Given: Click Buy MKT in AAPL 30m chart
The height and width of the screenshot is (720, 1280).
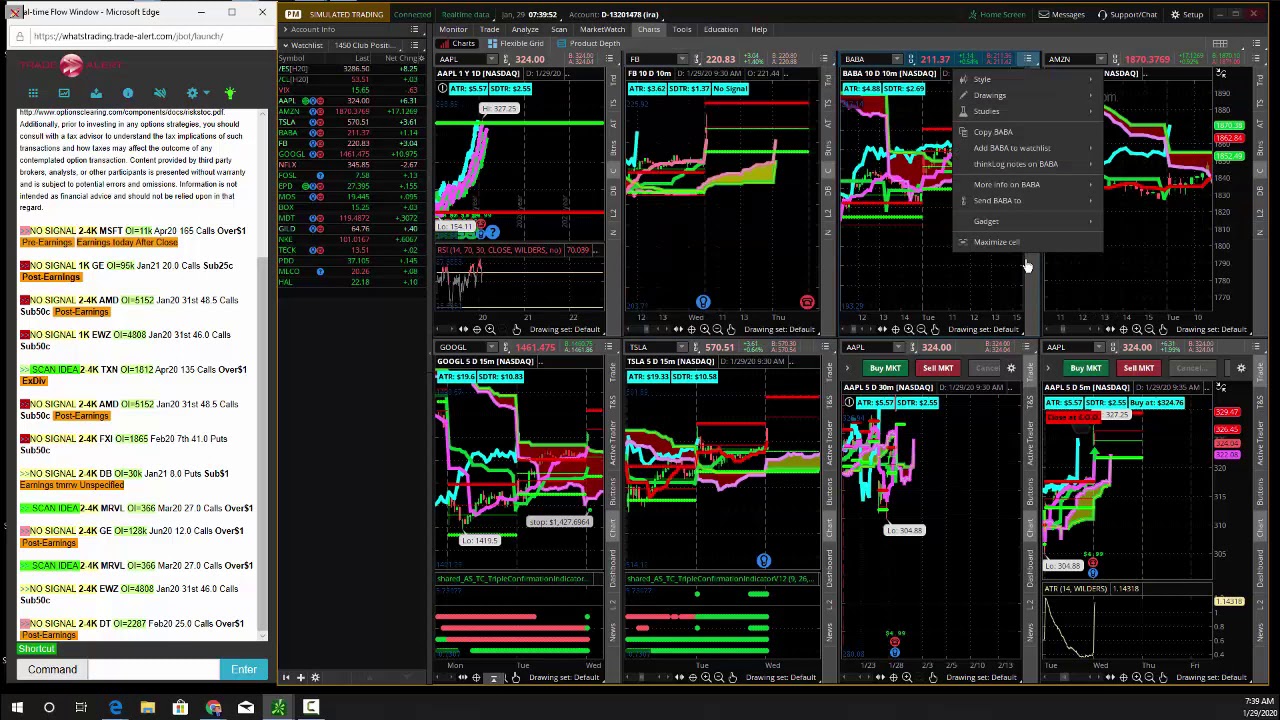Looking at the screenshot, I should pyautogui.click(x=885, y=368).
